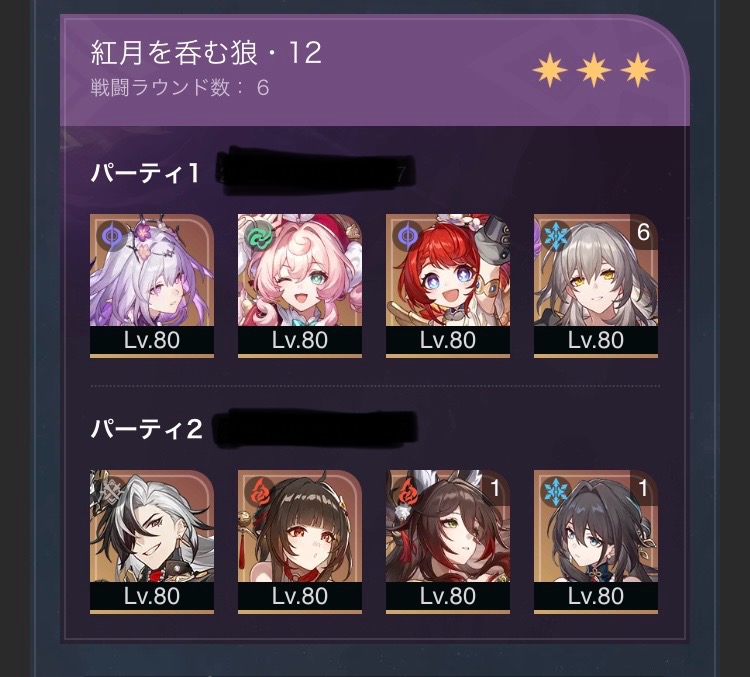Click the three-star rating in the header
750x677 pixels.
(594, 70)
